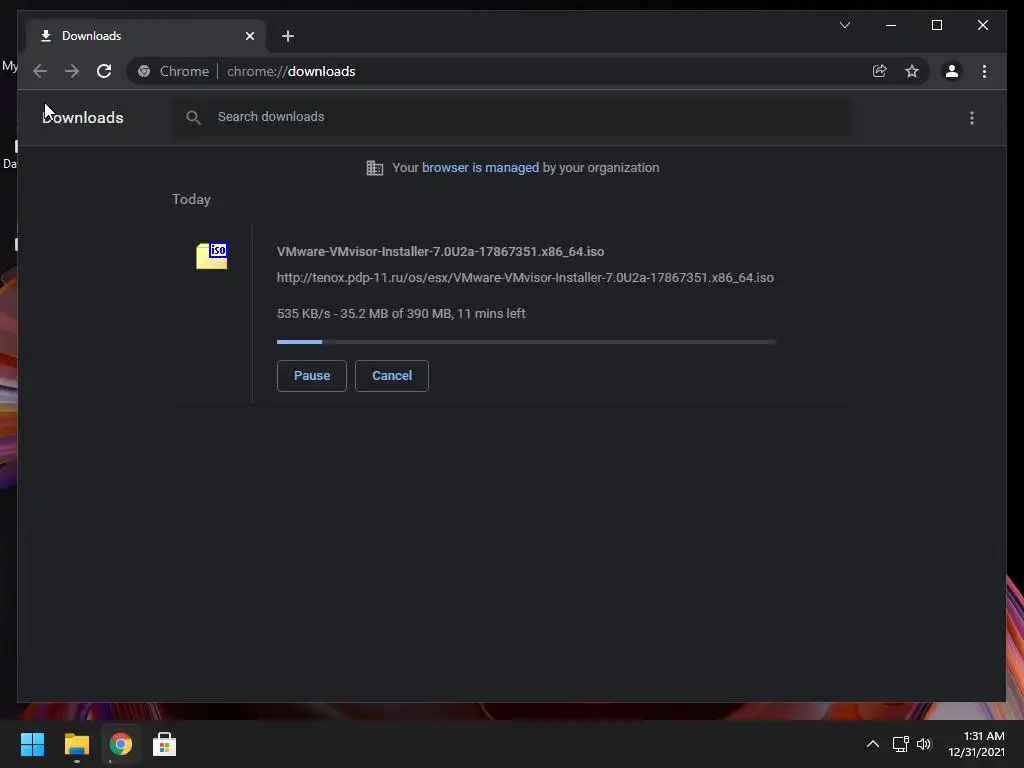Click the download progress bar
1024x768 pixels.
tap(526, 342)
